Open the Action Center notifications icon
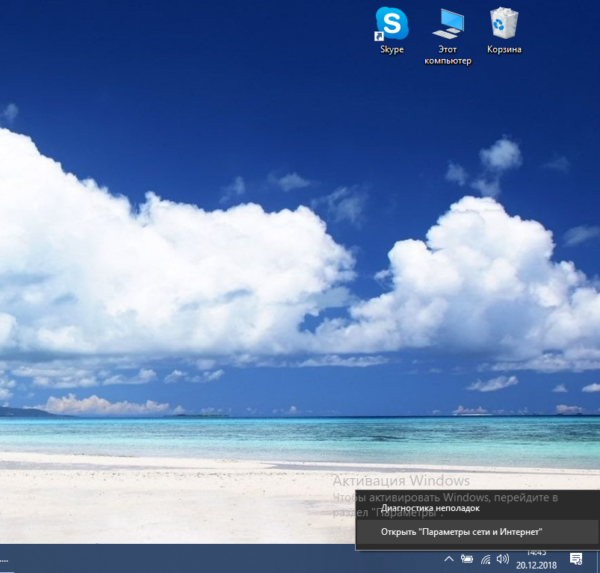600x573 pixels. [576, 559]
